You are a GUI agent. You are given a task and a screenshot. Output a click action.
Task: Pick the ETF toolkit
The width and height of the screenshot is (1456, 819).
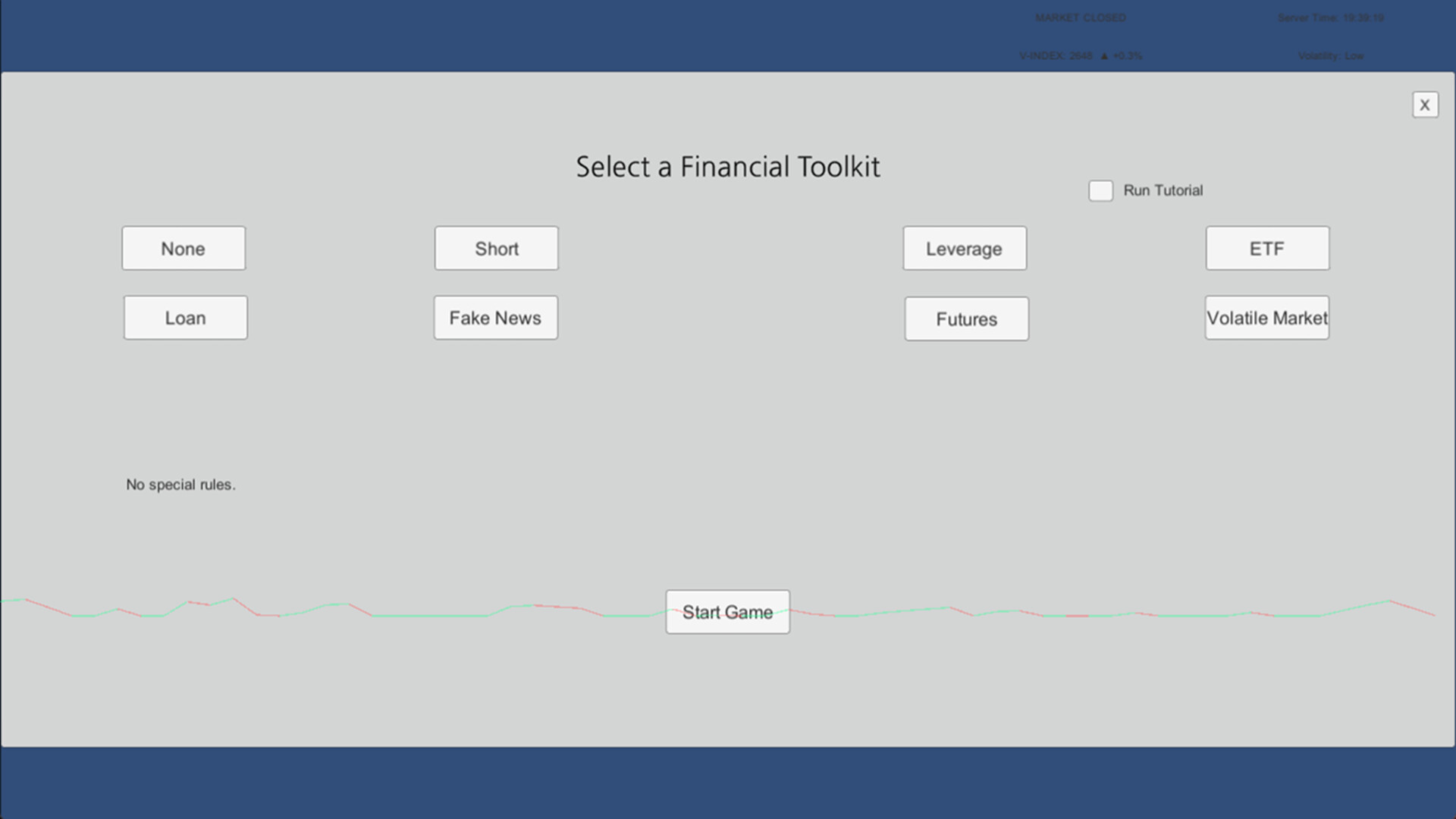(x=1266, y=248)
